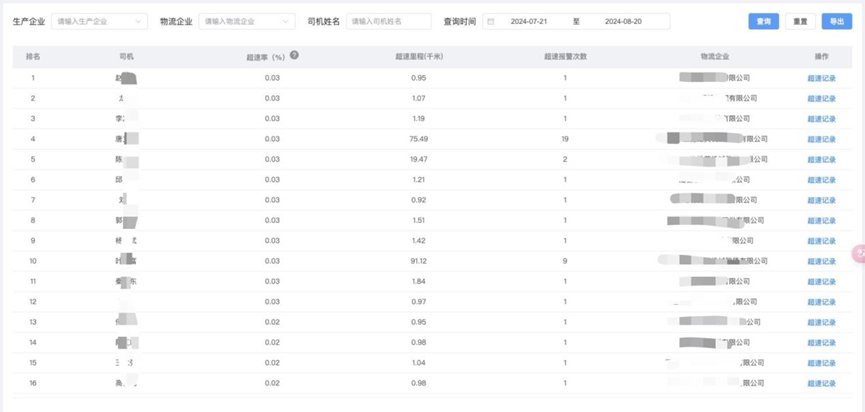The height and width of the screenshot is (412, 865).
Task: Click the pink floating widget icon
Action: click(859, 253)
